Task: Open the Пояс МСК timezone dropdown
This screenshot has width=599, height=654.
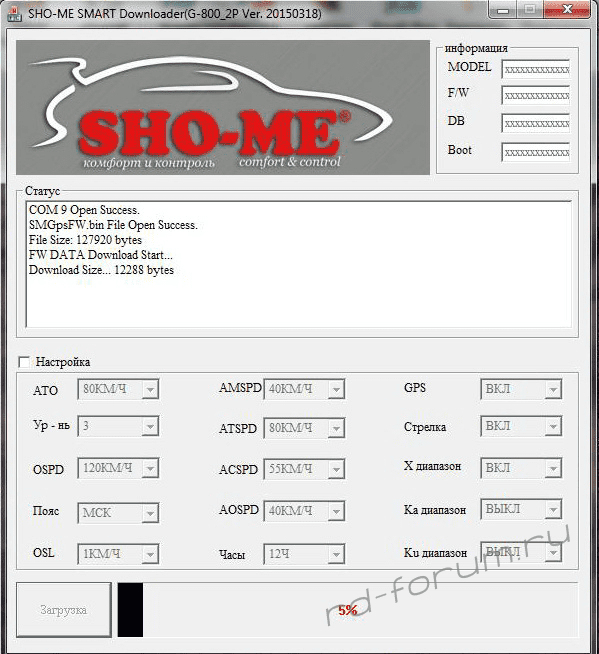Action: (x=118, y=513)
